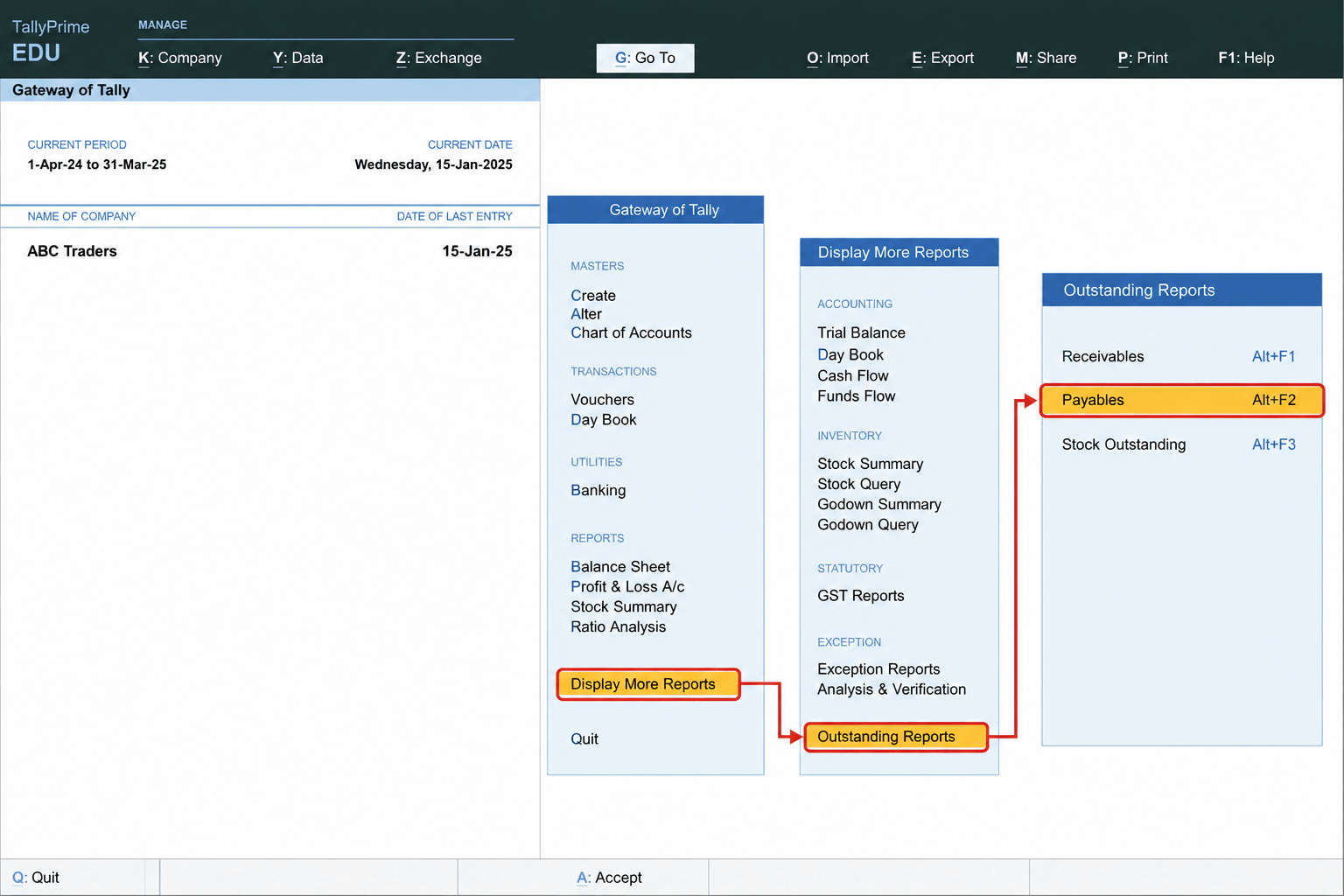Click current period 1-Apr-24 to 31-Mar-25
Image resolution: width=1344 pixels, height=896 pixels.
[97, 164]
